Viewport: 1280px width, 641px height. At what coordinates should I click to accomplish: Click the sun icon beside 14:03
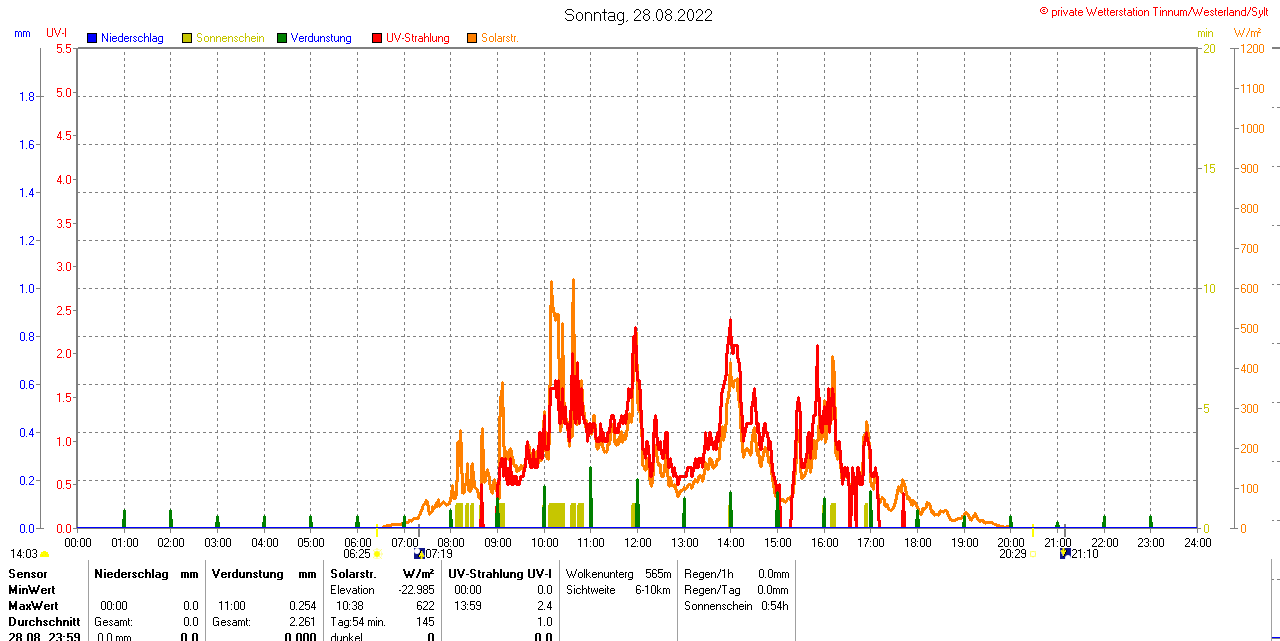point(45,554)
